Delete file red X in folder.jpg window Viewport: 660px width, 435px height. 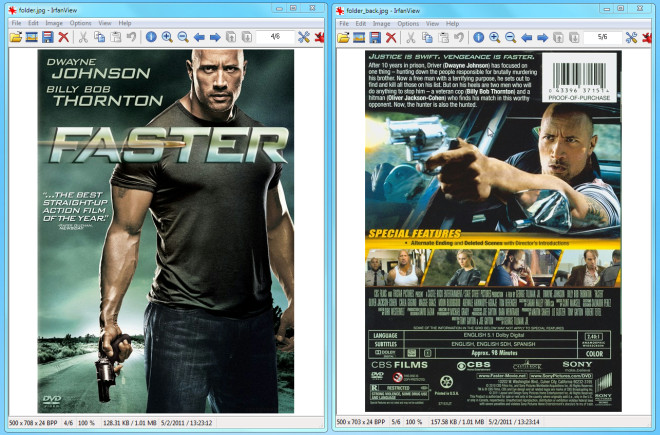click(64, 37)
